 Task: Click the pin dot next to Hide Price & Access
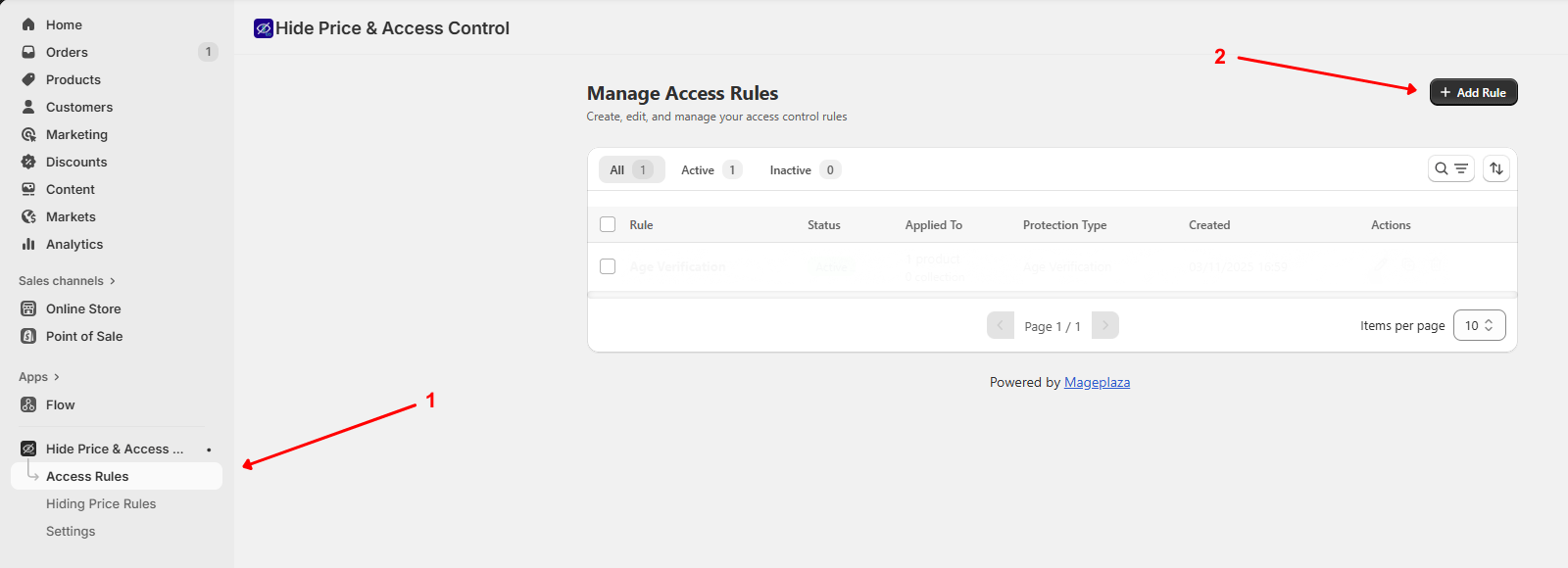(x=209, y=450)
